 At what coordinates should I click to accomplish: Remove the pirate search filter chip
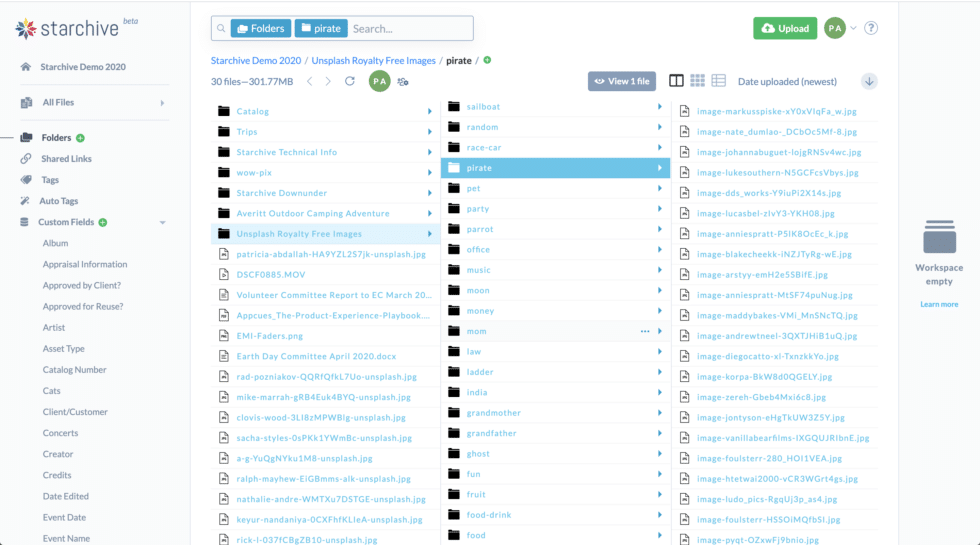321,28
